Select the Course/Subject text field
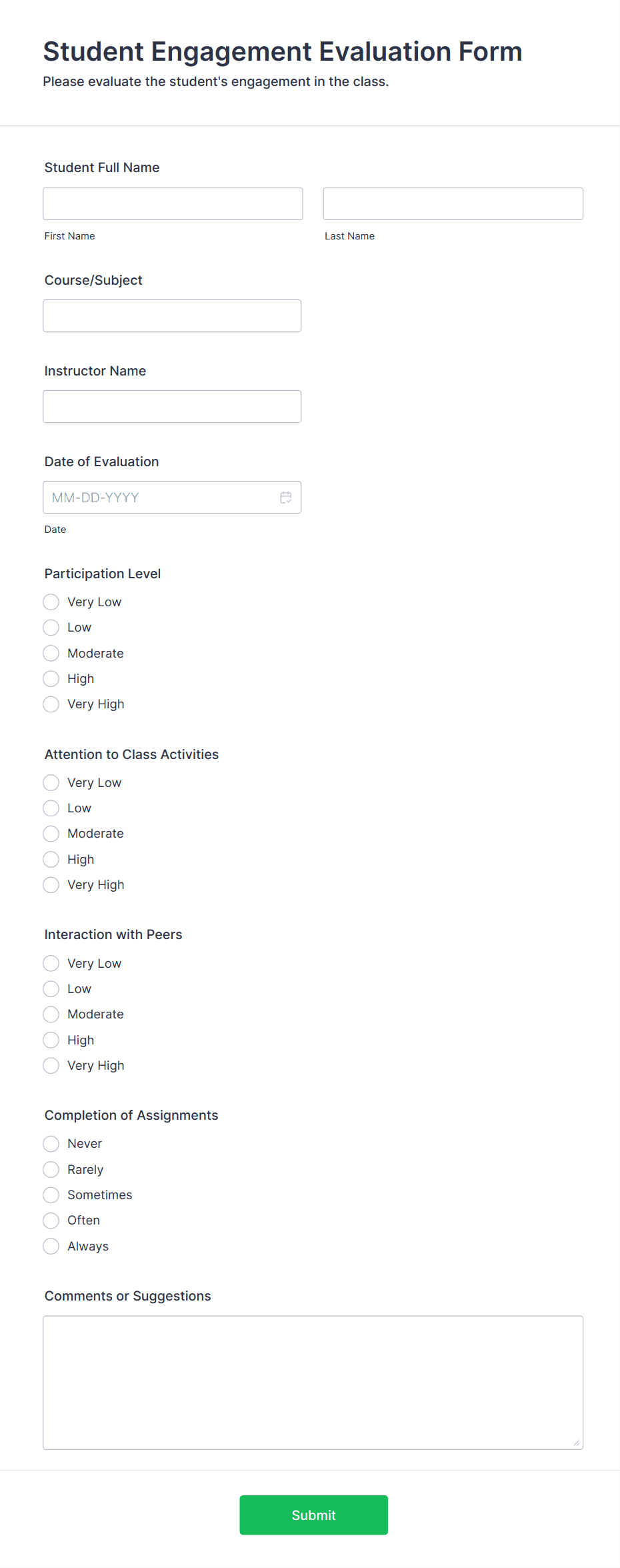Screen dimensions: 620x1568 coord(172,315)
